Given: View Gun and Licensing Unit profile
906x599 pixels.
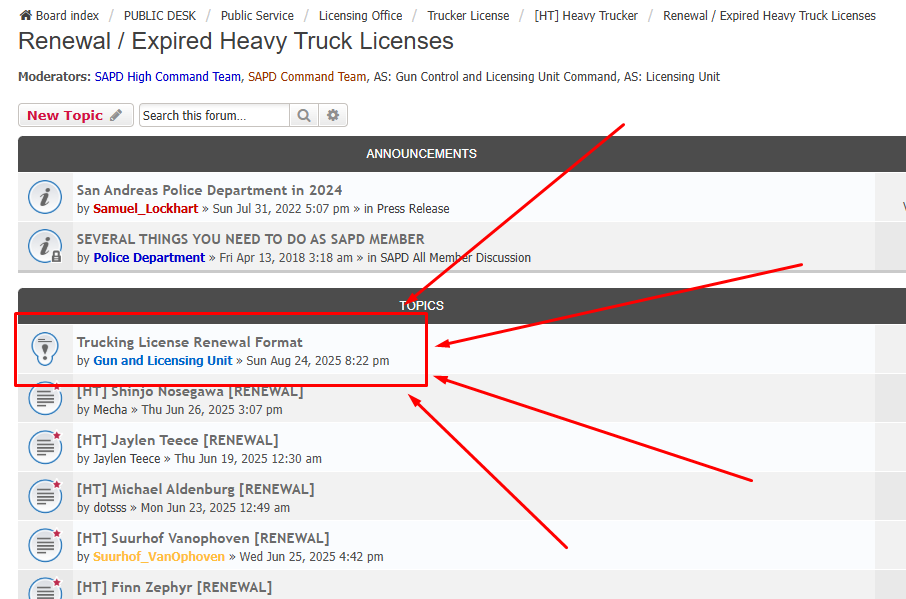Looking at the screenshot, I should [163, 360].
